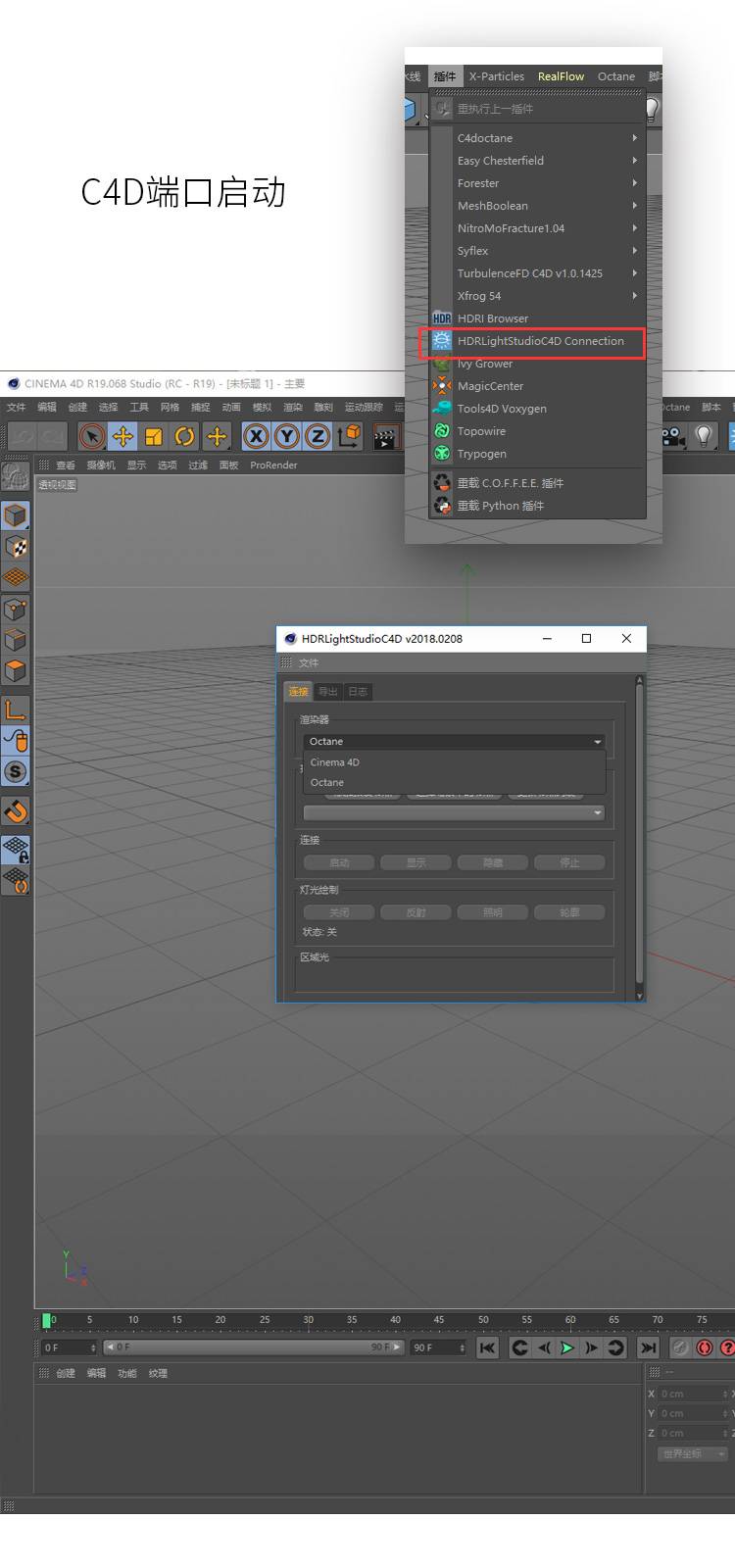Viewport: 735px width, 1568px height.
Task: Click the MagicCenter plugin icon
Action: tap(442, 386)
